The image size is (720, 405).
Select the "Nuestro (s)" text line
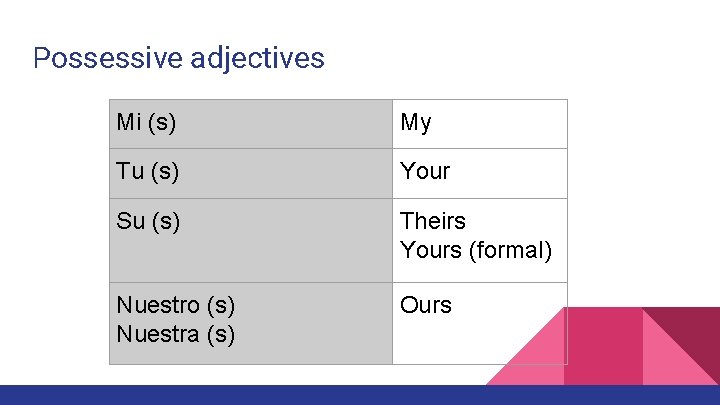[175, 305]
